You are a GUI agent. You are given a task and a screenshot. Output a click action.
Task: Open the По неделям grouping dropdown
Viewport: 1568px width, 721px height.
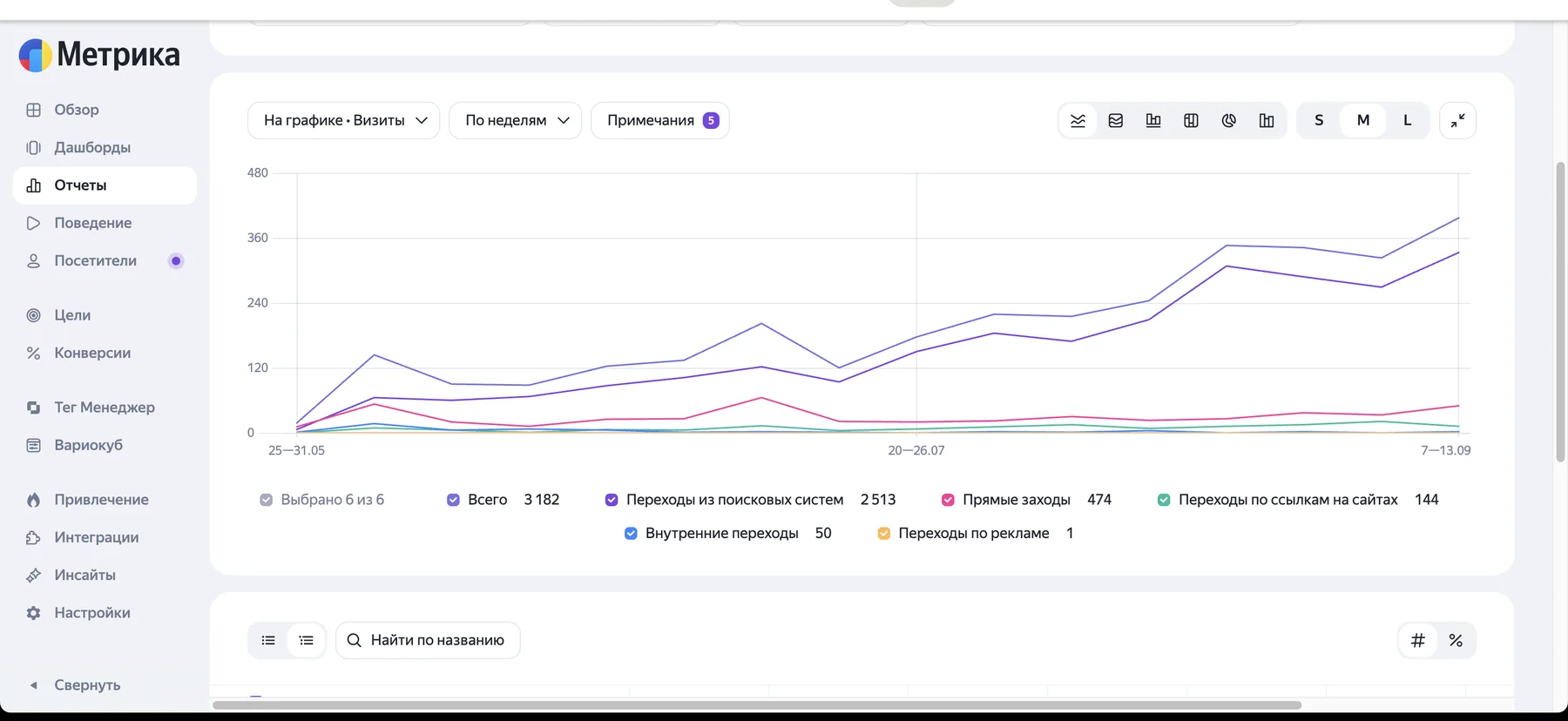click(x=515, y=120)
